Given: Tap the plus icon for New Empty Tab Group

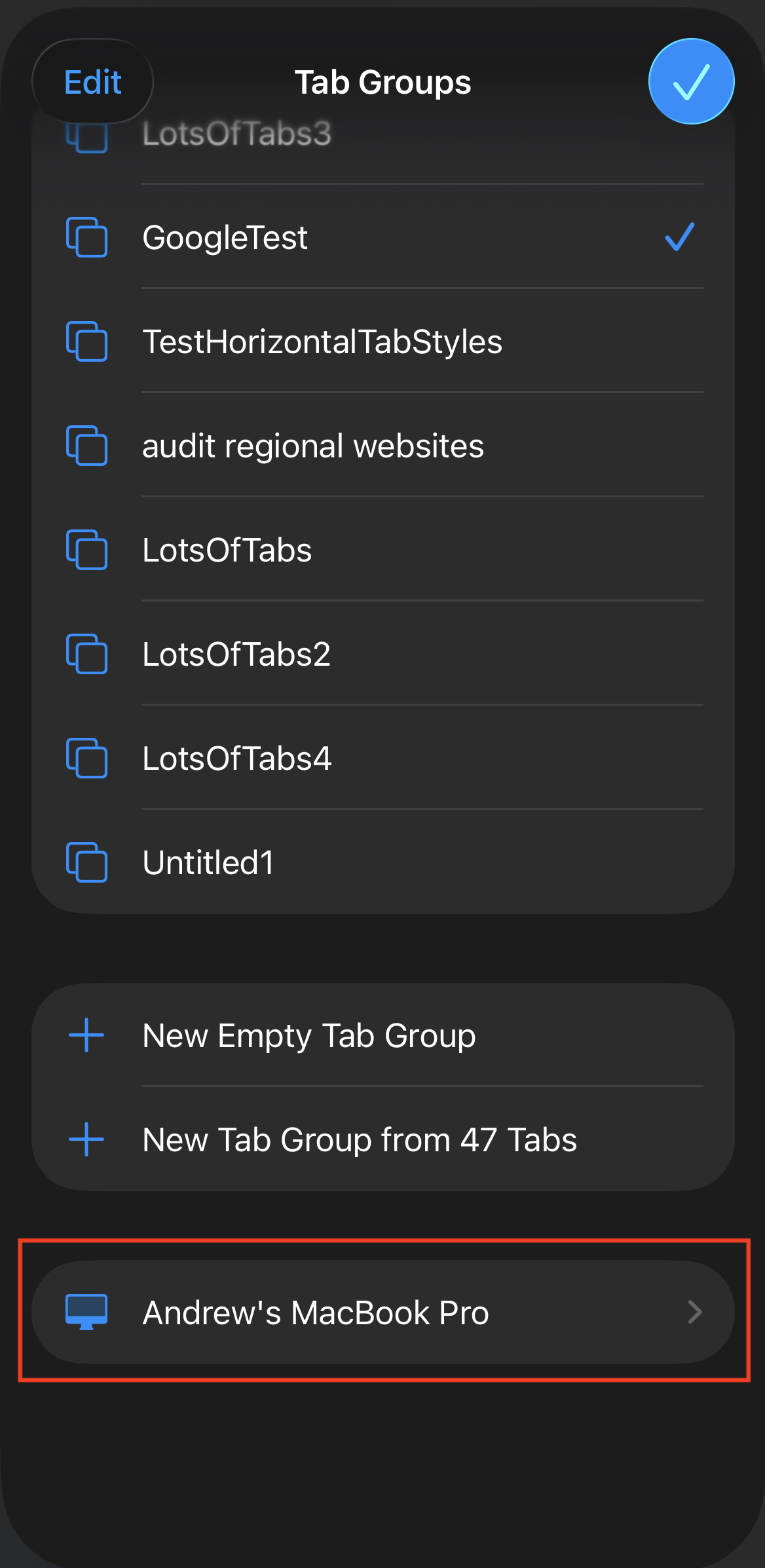Looking at the screenshot, I should coord(86,1035).
